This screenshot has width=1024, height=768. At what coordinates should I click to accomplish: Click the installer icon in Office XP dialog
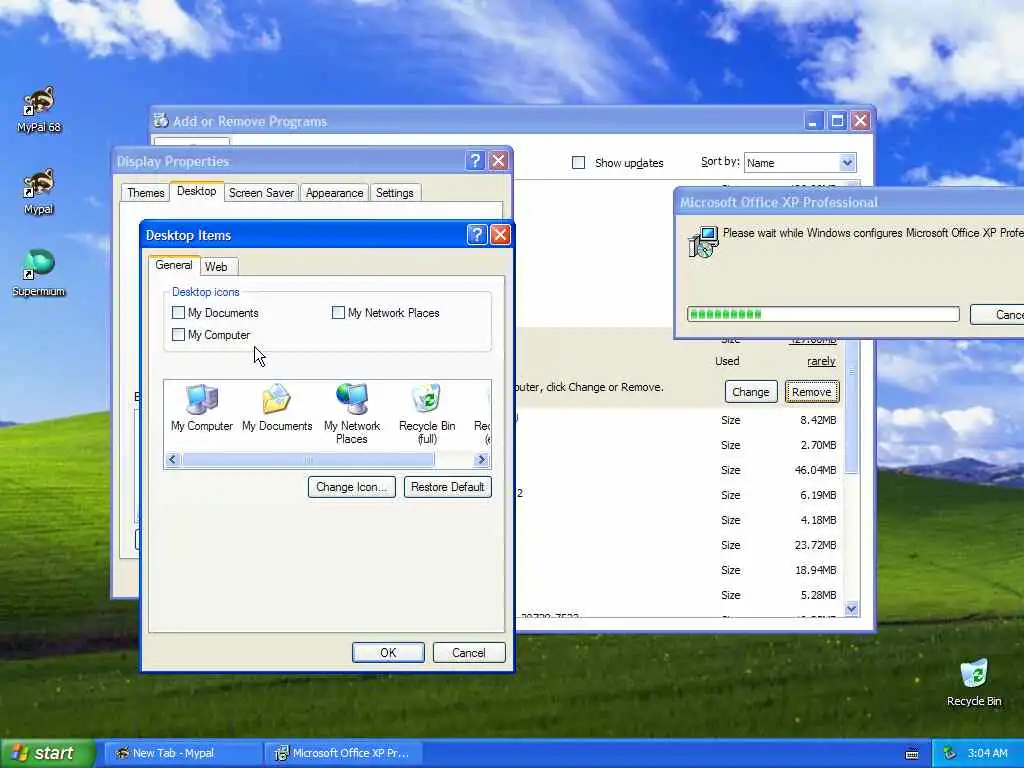tap(703, 242)
